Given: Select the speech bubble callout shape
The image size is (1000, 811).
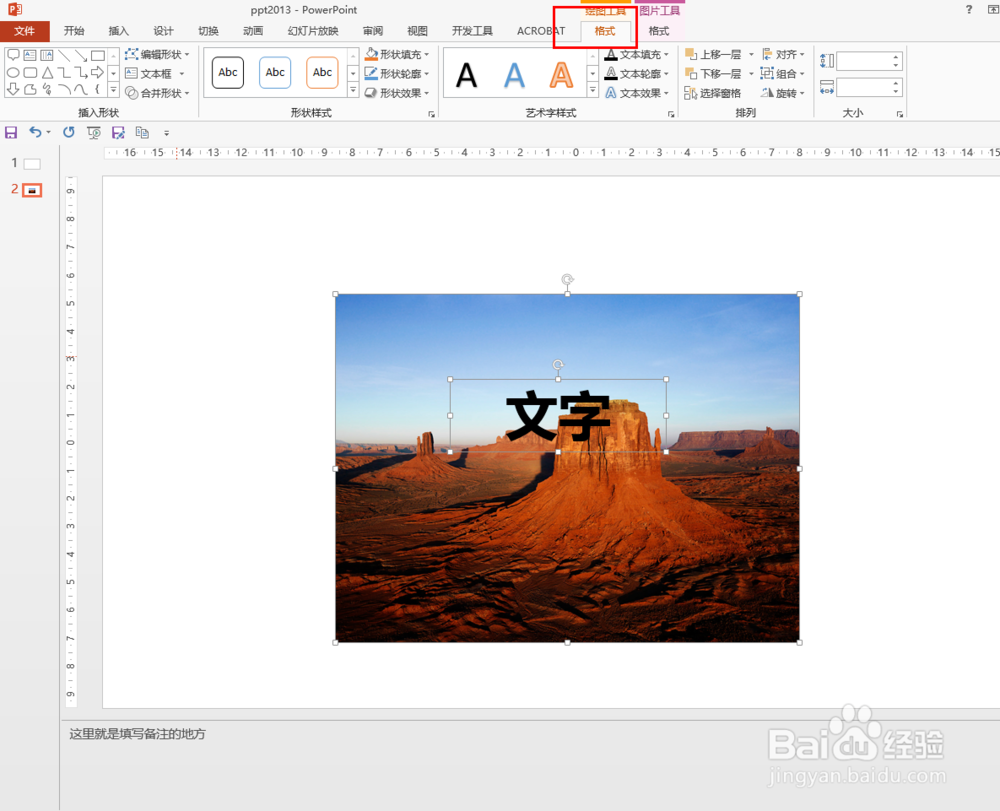Looking at the screenshot, I should (13, 55).
